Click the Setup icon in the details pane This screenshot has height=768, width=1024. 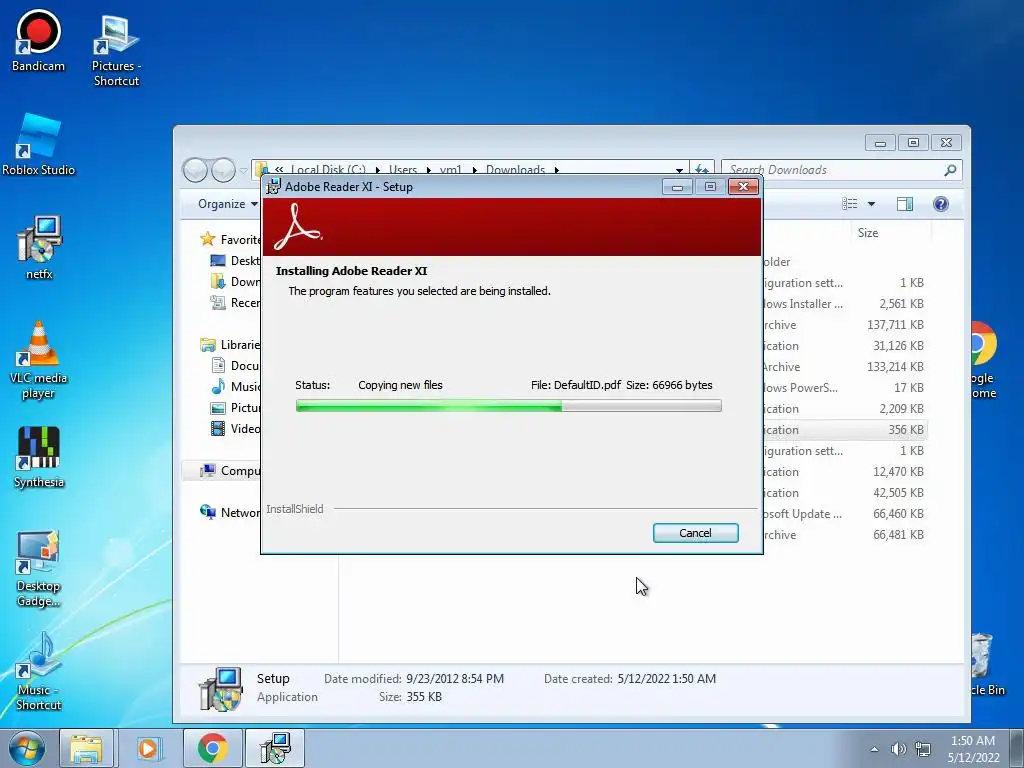tap(221, 688)
